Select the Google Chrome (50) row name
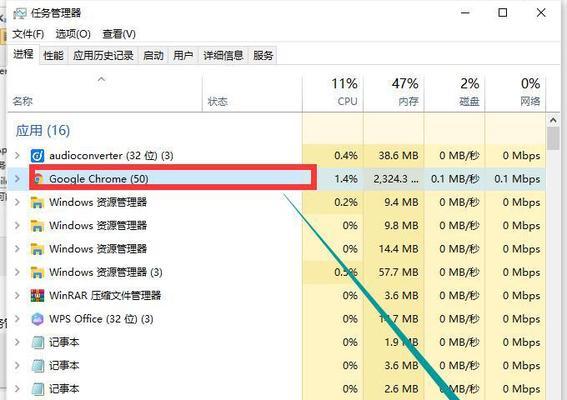This screenshot has height=400, width=567. 99,179
